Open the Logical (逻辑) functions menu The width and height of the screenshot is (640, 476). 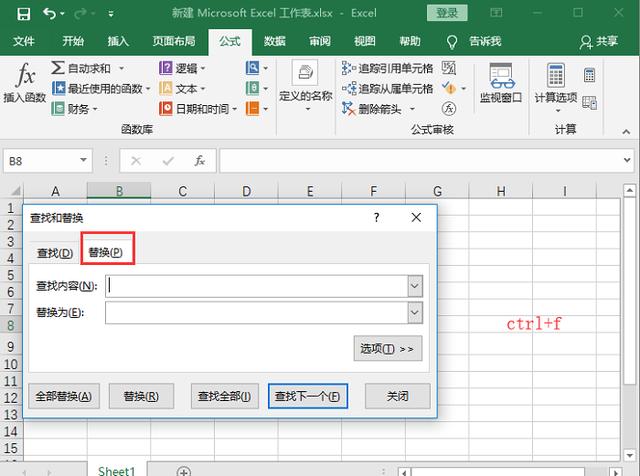[182, 68]
